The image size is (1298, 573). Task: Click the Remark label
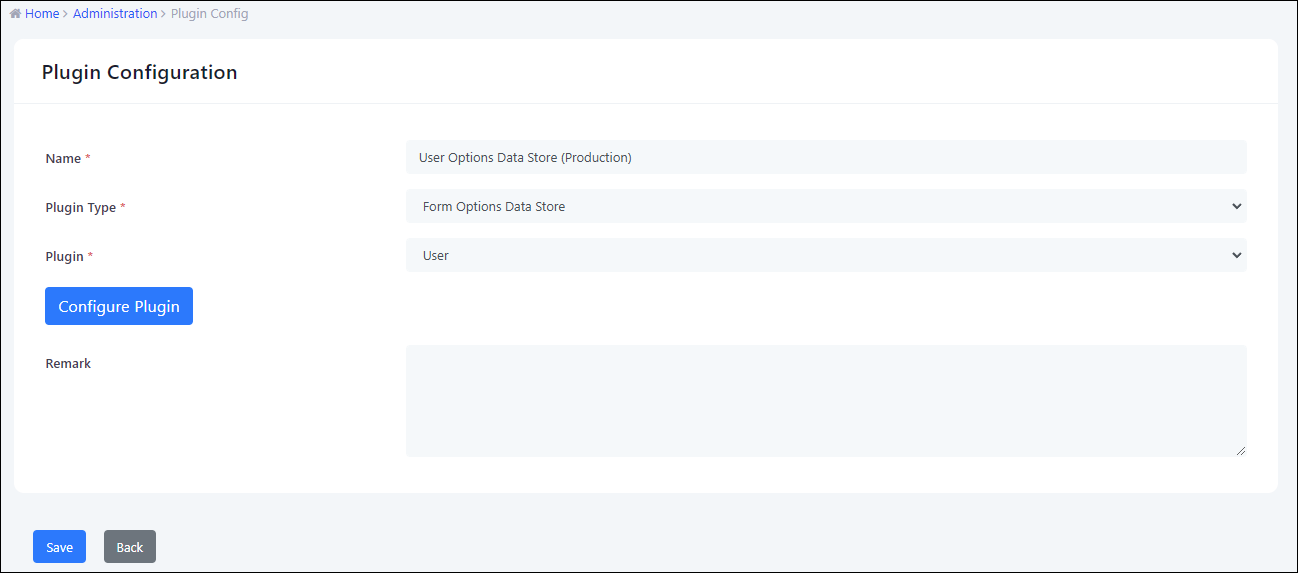click(68, 363)
